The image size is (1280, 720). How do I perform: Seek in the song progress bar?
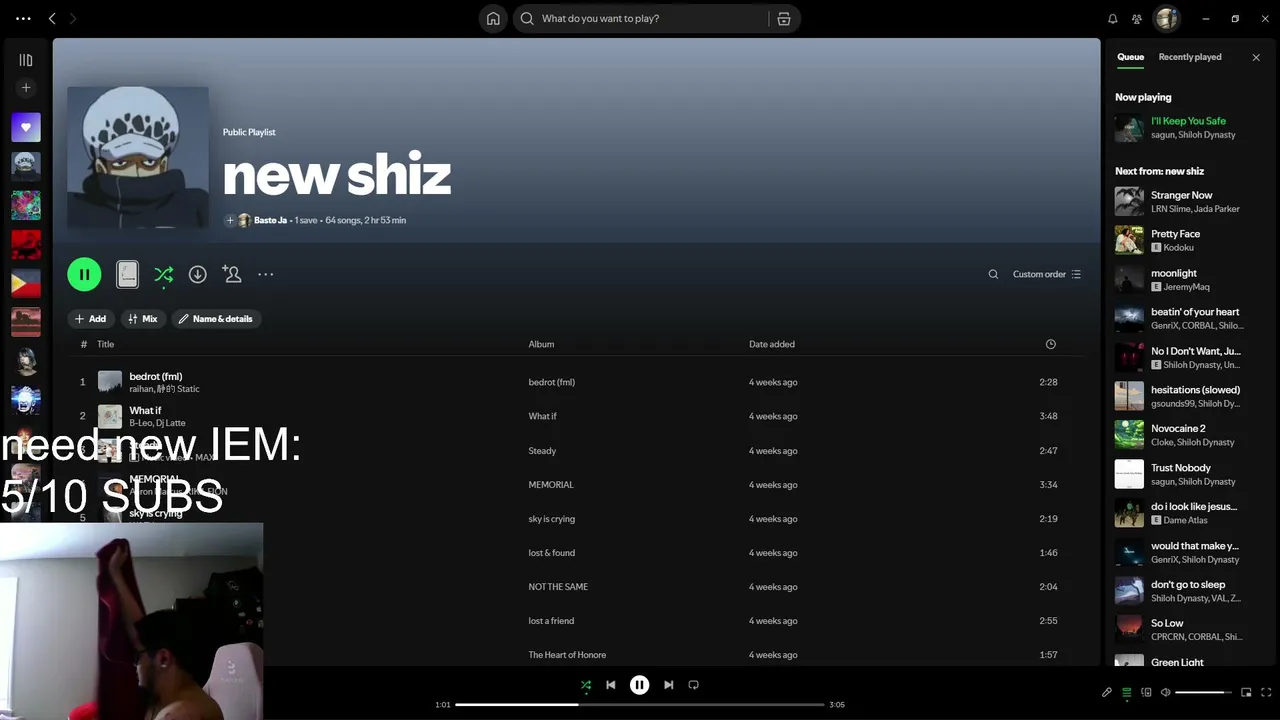point(640,705)
